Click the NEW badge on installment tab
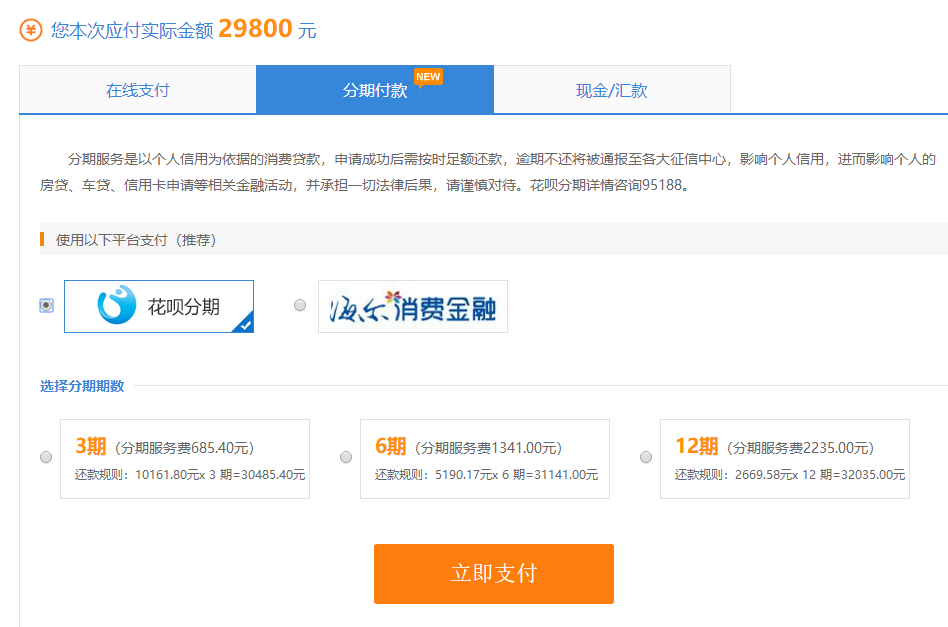 click(428, 77)
